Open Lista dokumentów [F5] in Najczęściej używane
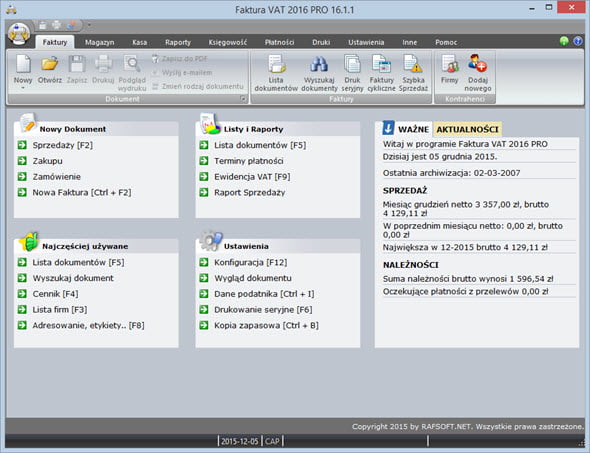The width and height of the screenshot is (590, 453). pos(78,262)
